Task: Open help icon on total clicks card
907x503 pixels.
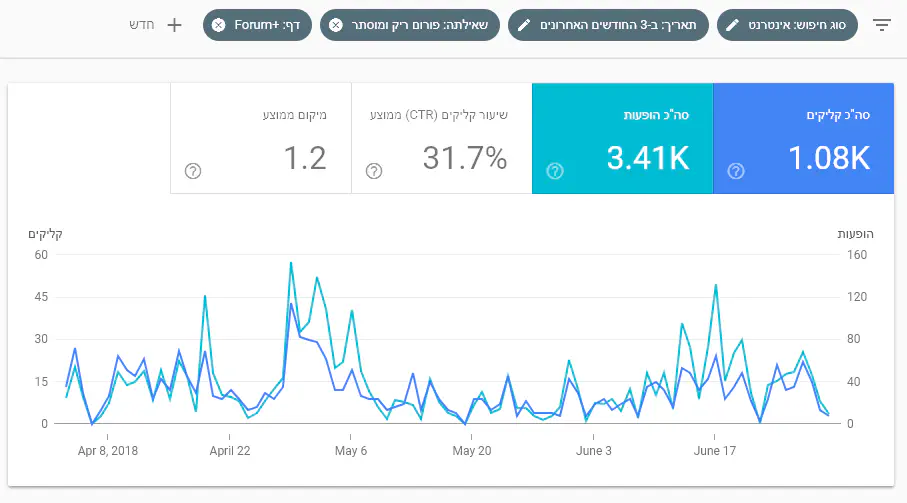Action: pos(736,171)
